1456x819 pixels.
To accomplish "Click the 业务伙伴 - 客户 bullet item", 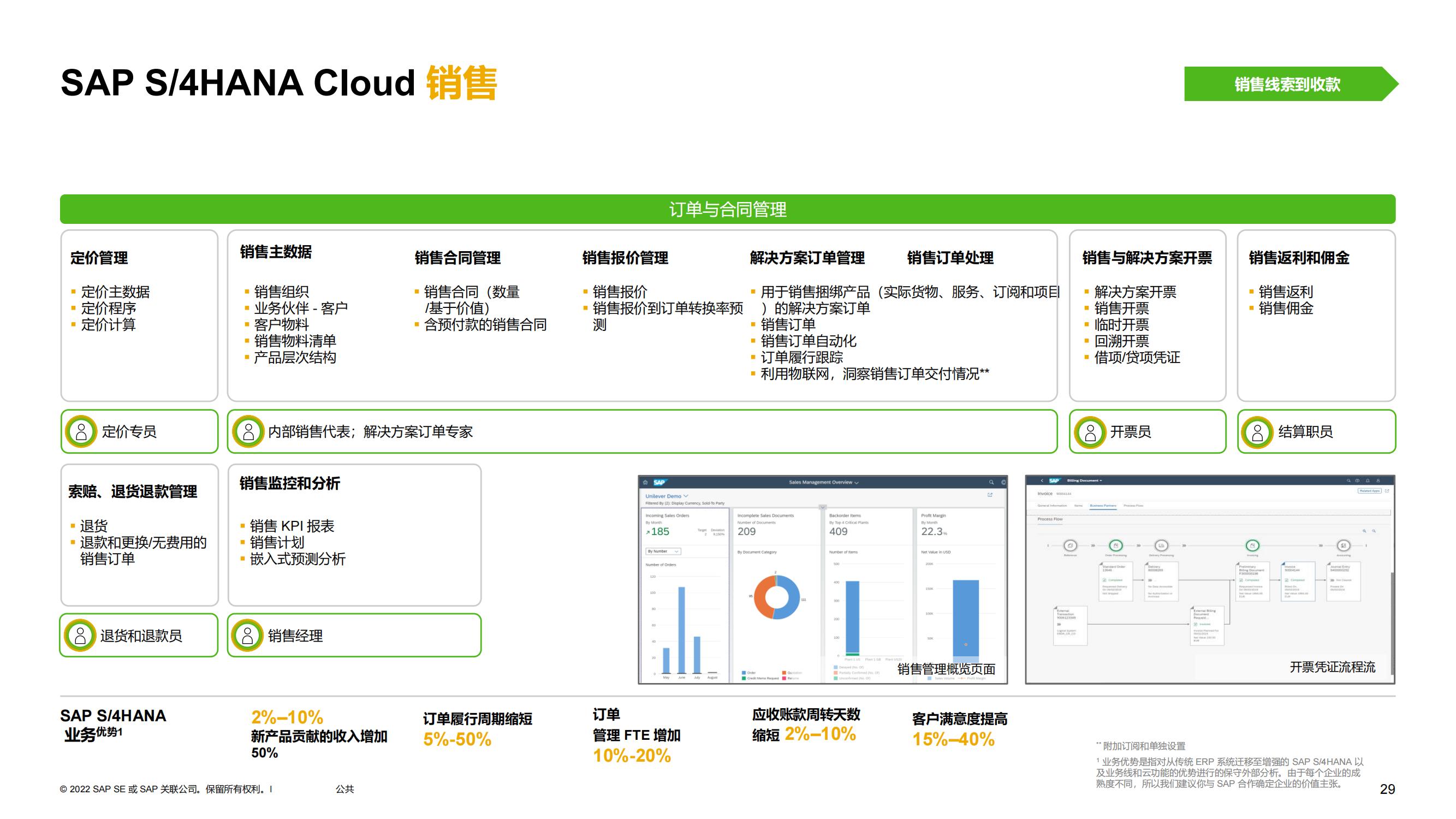I will tap(301, 308).
